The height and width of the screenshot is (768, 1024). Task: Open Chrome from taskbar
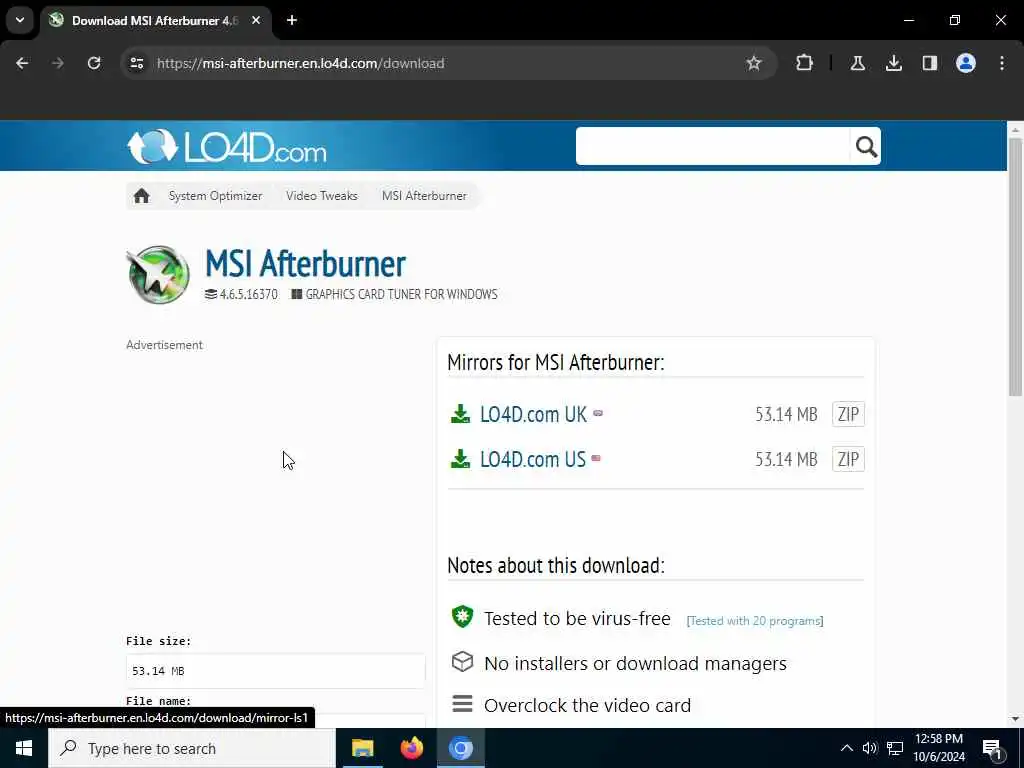[460, 748]
